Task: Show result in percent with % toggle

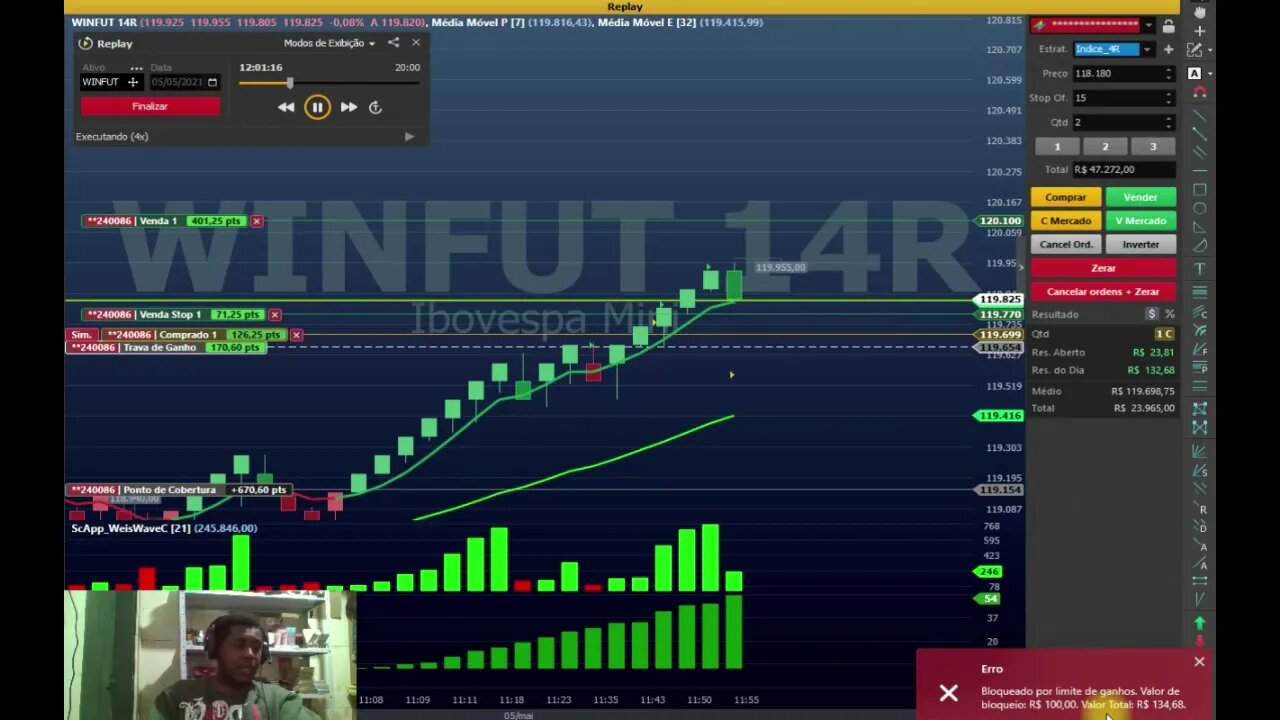Action: pyautogui.click(x=1169, y=314)
